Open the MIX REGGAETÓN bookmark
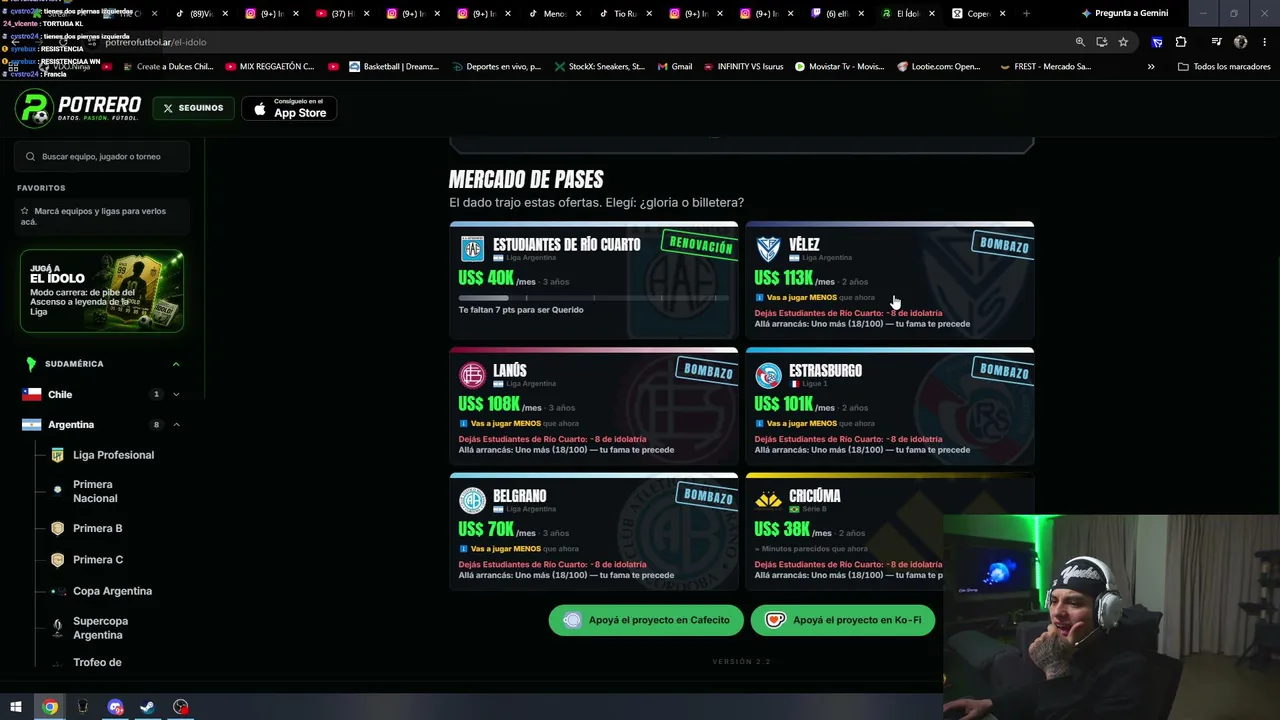1280x720 pixels. [270, 67]
